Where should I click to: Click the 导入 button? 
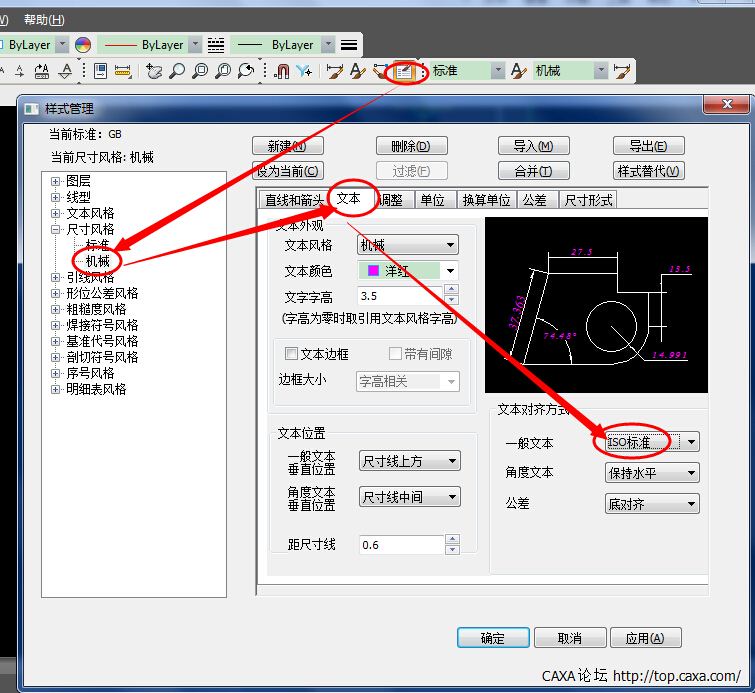(x=533, y=146)
